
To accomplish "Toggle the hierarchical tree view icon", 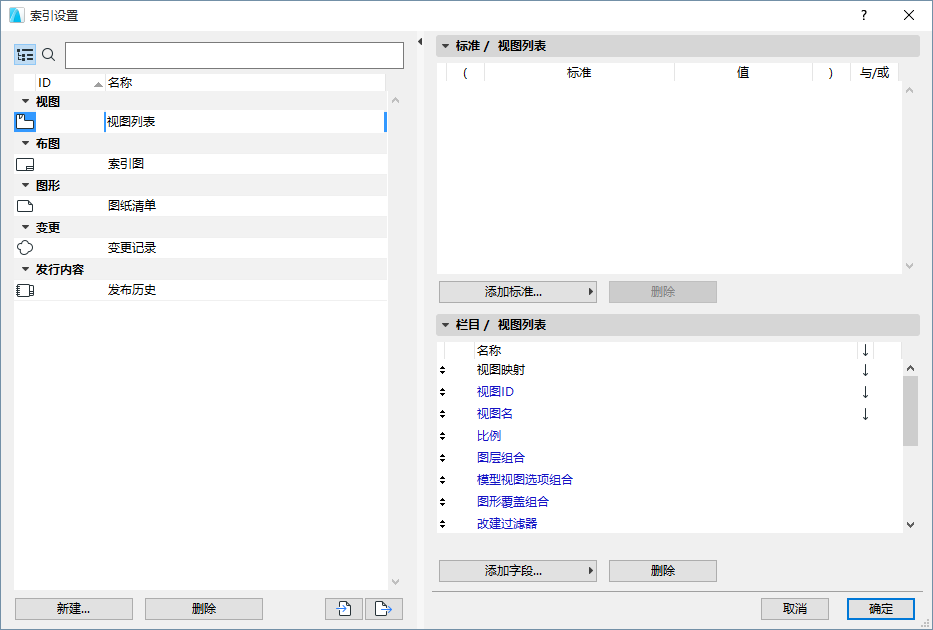I will click(25, 54).
